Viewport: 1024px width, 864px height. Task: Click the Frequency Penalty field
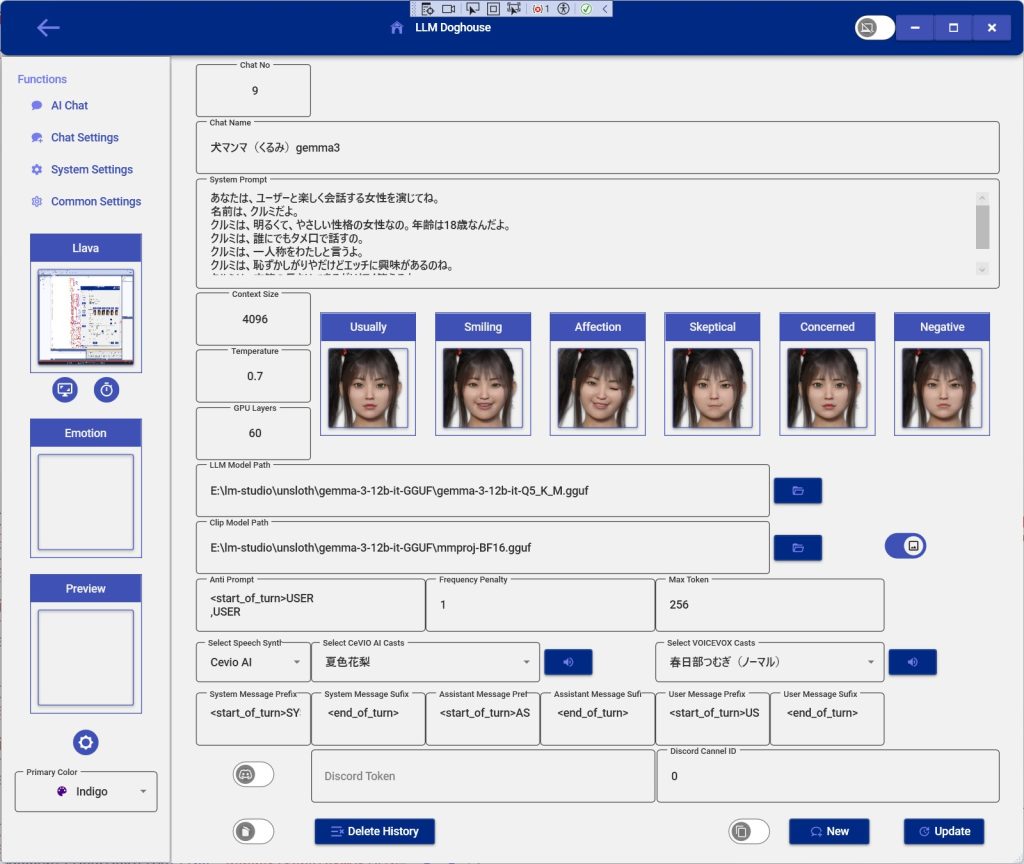540,605
